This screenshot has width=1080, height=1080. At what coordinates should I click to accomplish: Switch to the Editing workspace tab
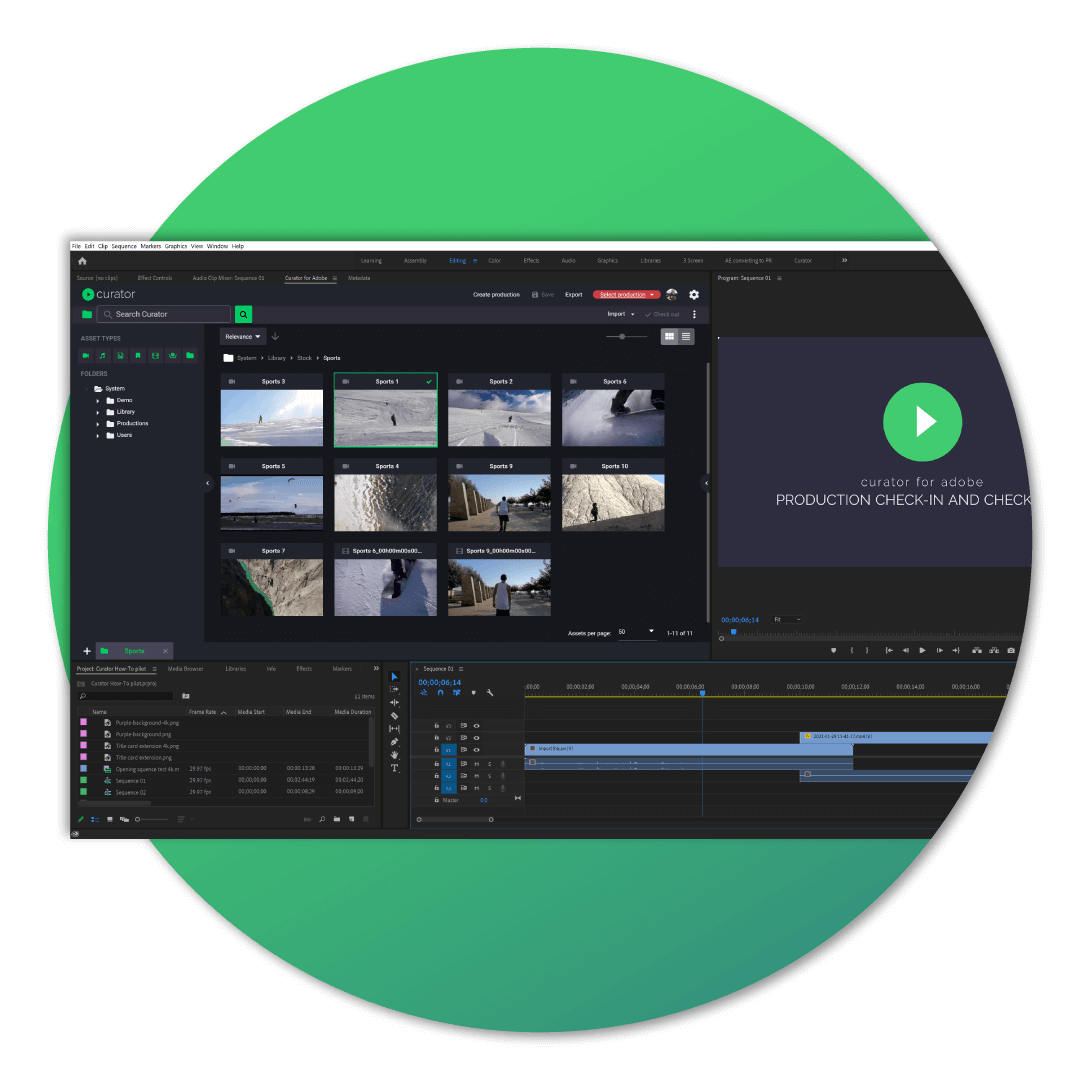pos(459,260)
